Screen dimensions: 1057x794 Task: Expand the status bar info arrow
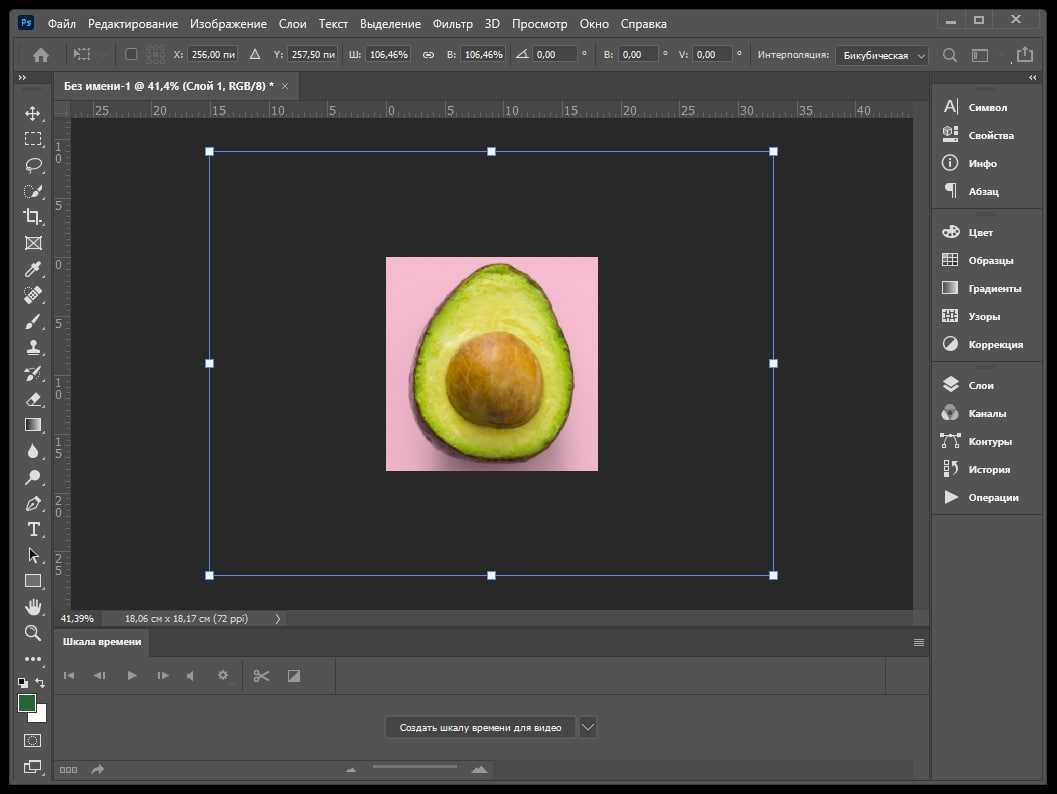[277, 619]
